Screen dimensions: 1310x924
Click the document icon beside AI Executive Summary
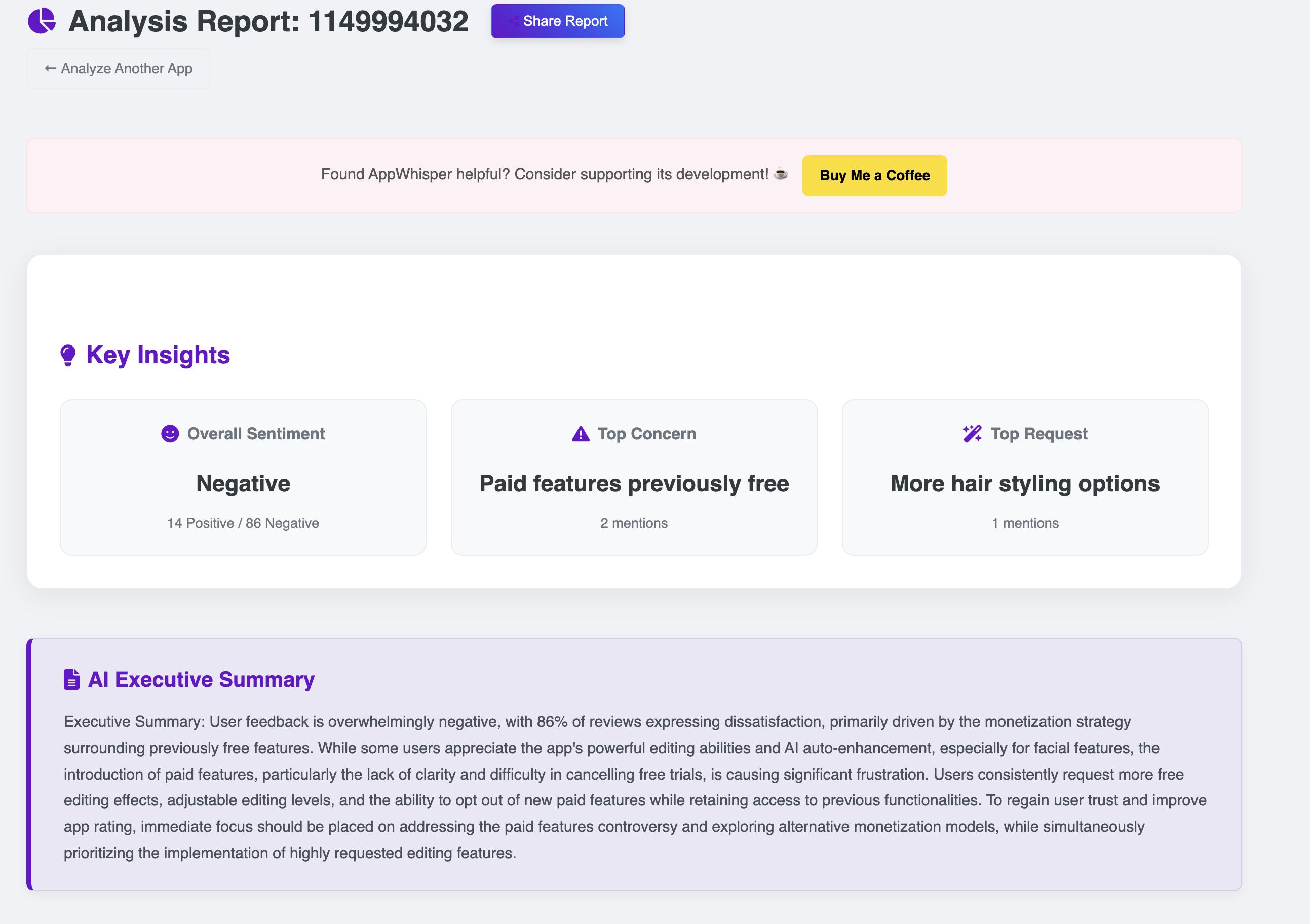tap(71, 680)
